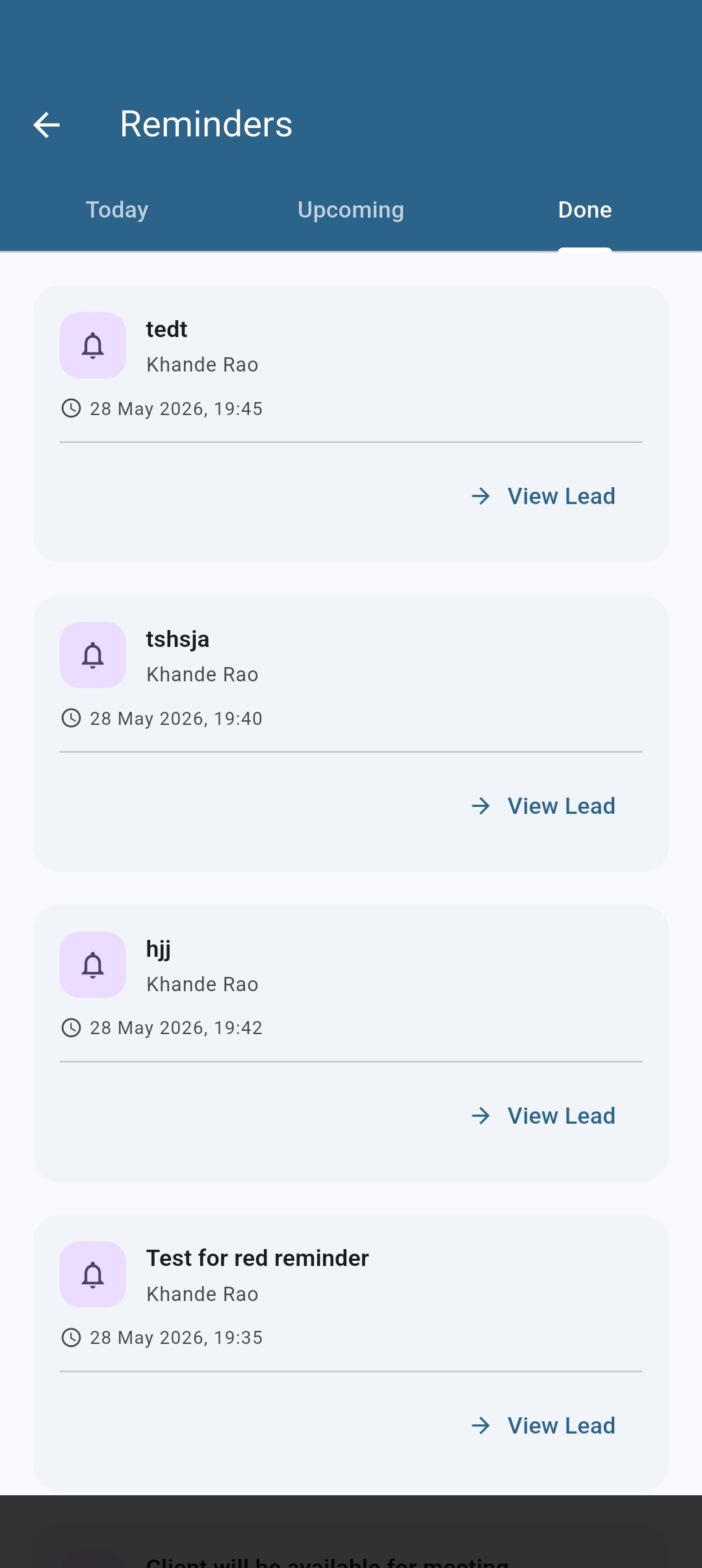Tap the bell icon on hjj reminder
The image size is (702, 1568).
click(x=93, y=965)
